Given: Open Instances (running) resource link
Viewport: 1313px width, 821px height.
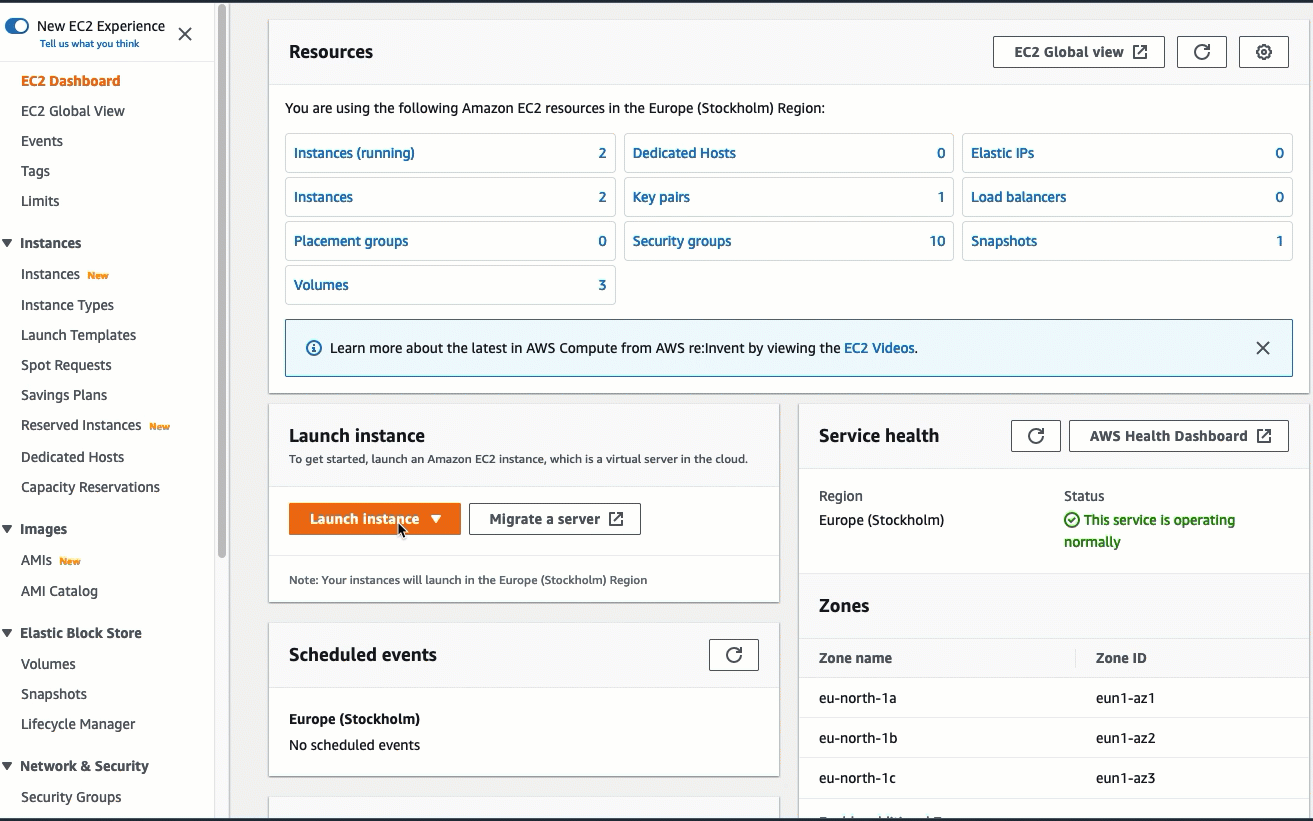Looking at the screenshot, I should click(353, 152).
